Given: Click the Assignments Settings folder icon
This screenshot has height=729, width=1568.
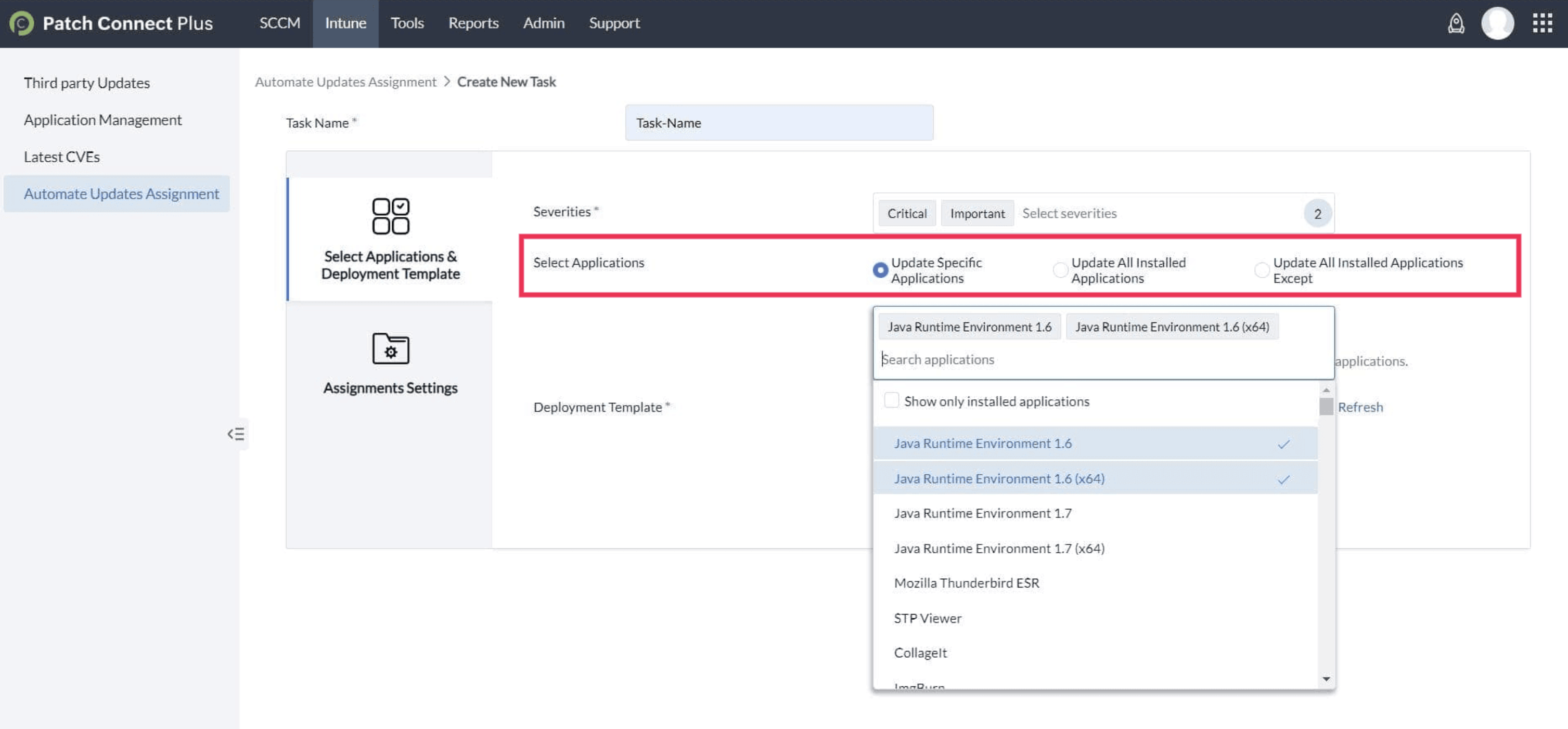Looking at the screenshot, I should point(390,349).
